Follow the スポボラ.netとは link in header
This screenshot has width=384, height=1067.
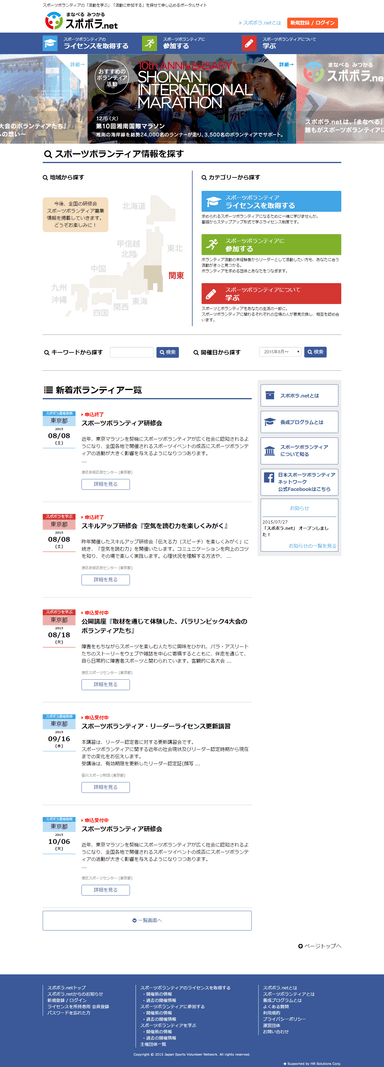click(x=259, y=23)
